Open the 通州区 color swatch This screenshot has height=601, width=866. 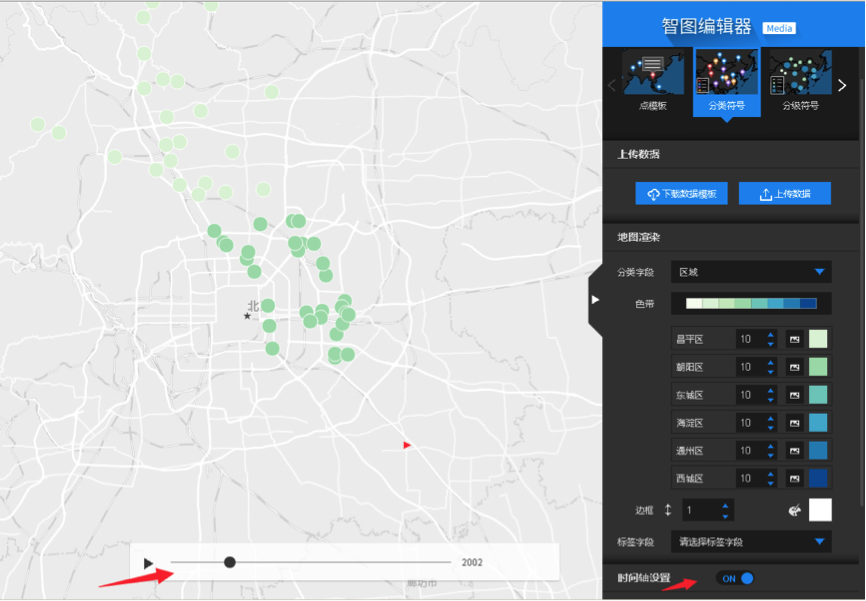(x=818, y=451)
